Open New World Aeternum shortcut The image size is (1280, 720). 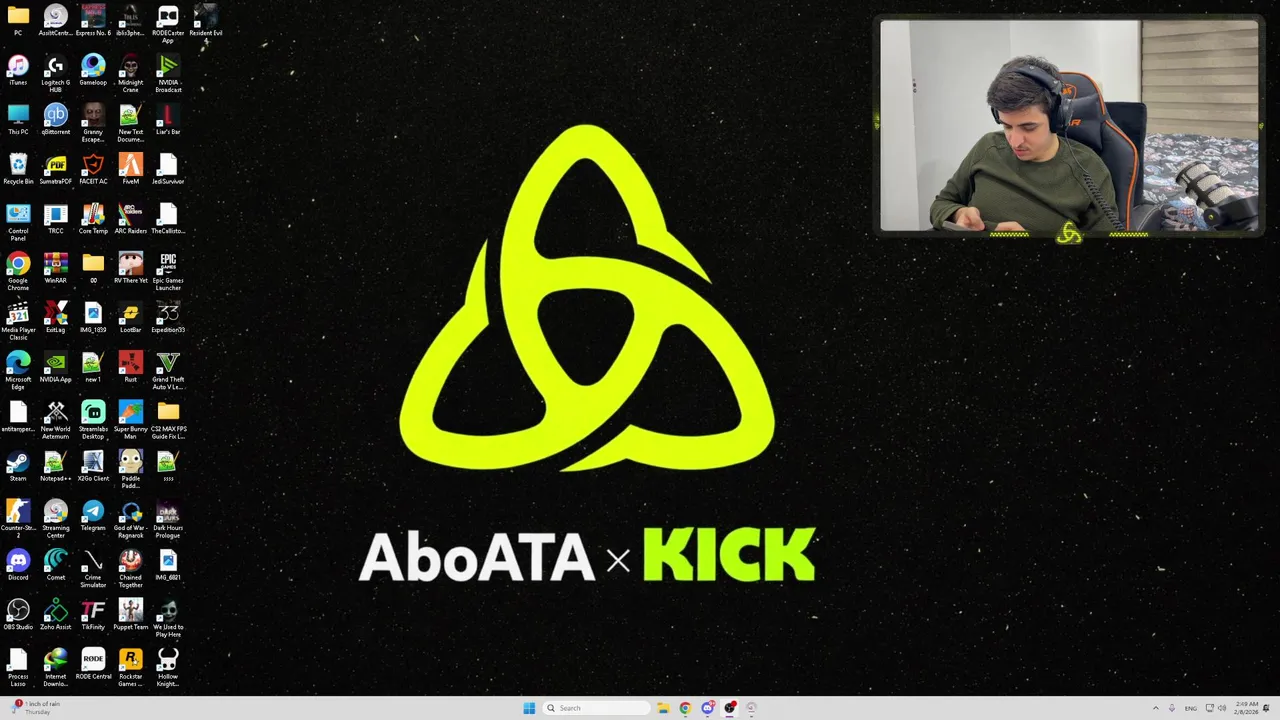point(56,420)
